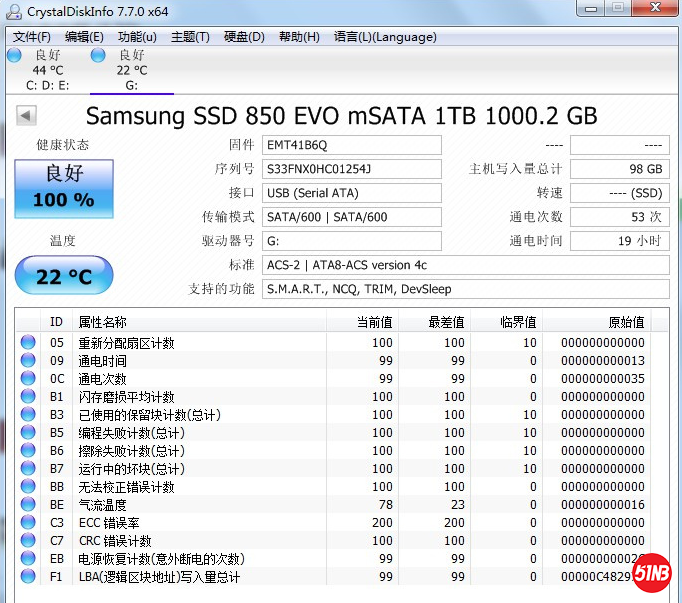The height and width of the screenshot is (603, 682).
Task: Click worst value 23 in 气流温度 row
Action: coord(458,505)
